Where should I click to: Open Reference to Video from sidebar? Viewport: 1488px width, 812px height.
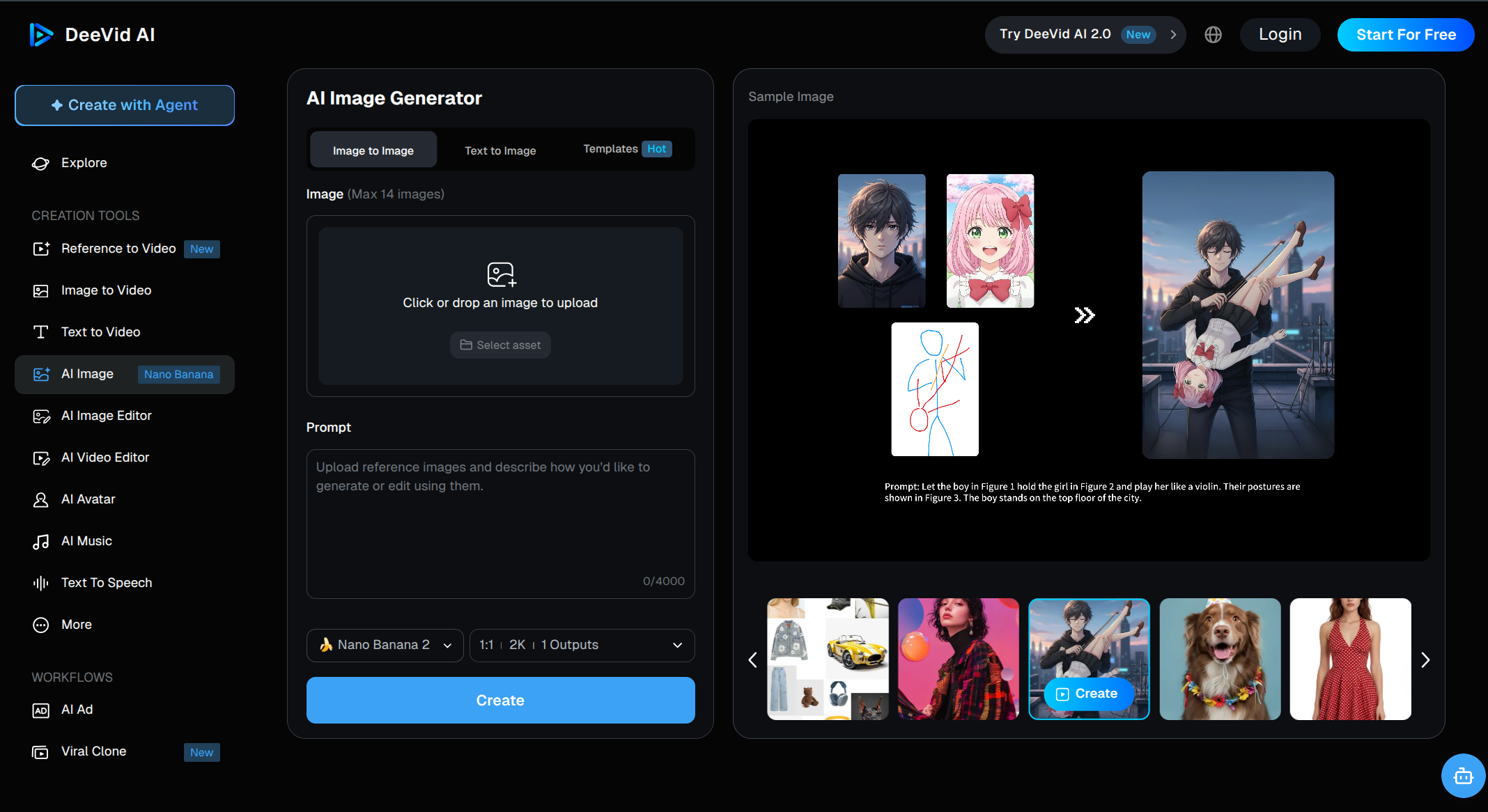pos(125,249)
